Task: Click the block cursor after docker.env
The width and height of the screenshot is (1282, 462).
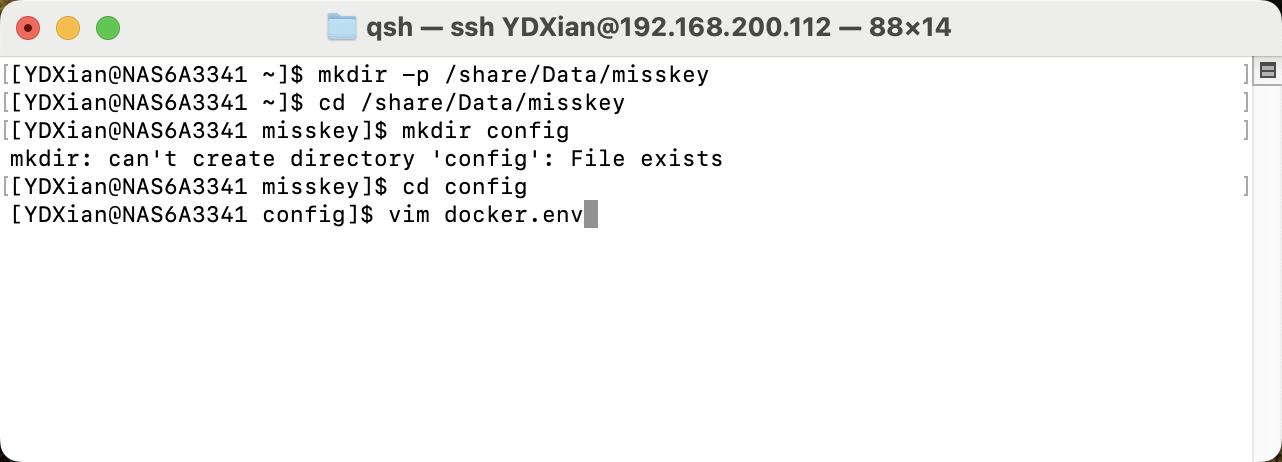Action: tap(590, 214)
